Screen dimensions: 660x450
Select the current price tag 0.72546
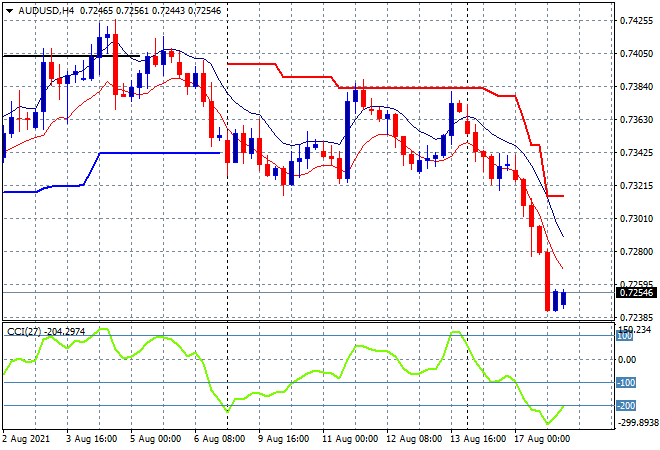coord(637,293)
